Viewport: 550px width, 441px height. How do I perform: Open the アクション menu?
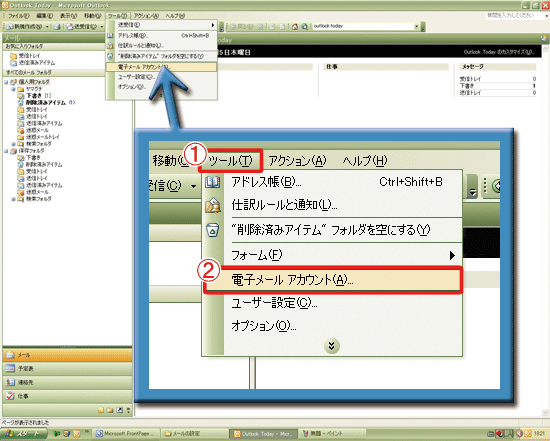146,16
